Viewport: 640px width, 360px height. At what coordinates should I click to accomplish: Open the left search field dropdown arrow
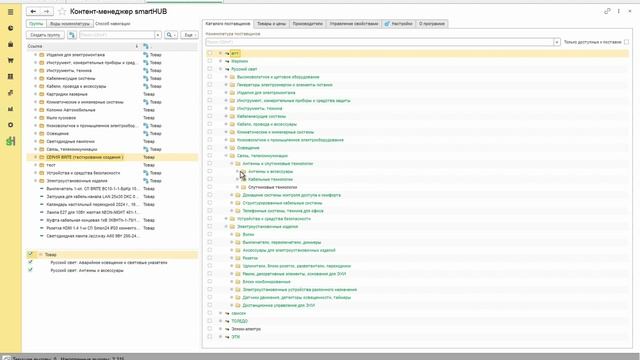(158, 35)
